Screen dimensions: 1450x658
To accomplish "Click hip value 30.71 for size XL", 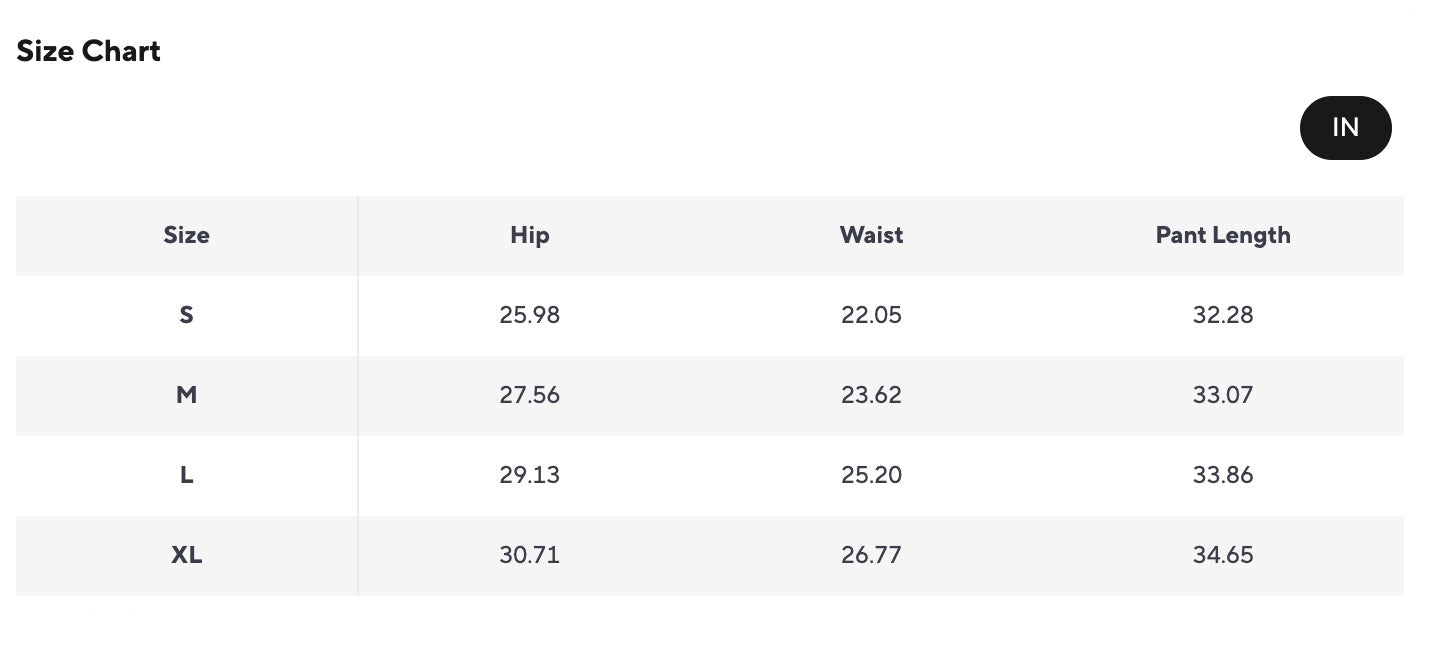I will 529,555.
